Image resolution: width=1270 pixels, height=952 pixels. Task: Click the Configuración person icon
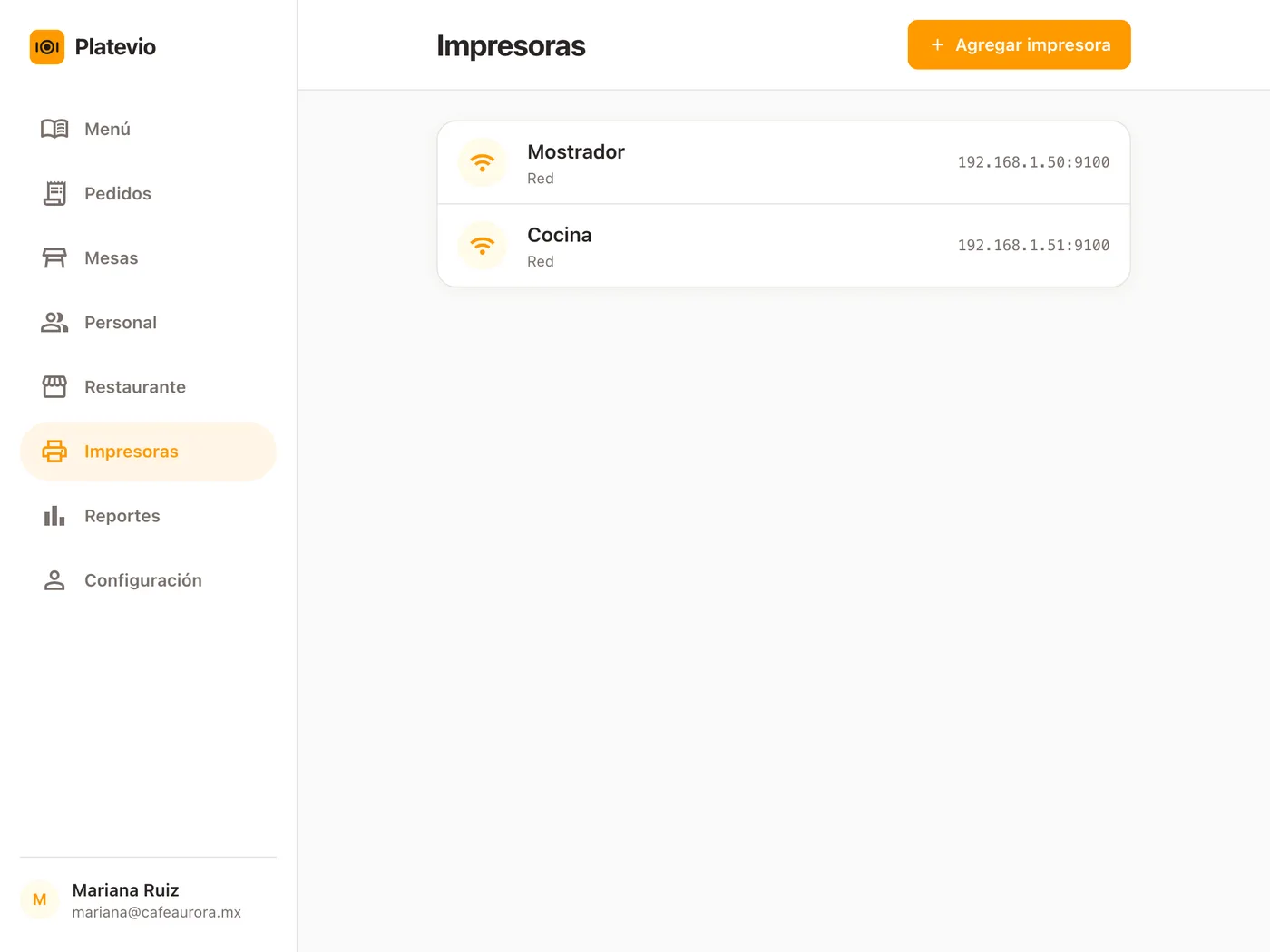[54, 580]
